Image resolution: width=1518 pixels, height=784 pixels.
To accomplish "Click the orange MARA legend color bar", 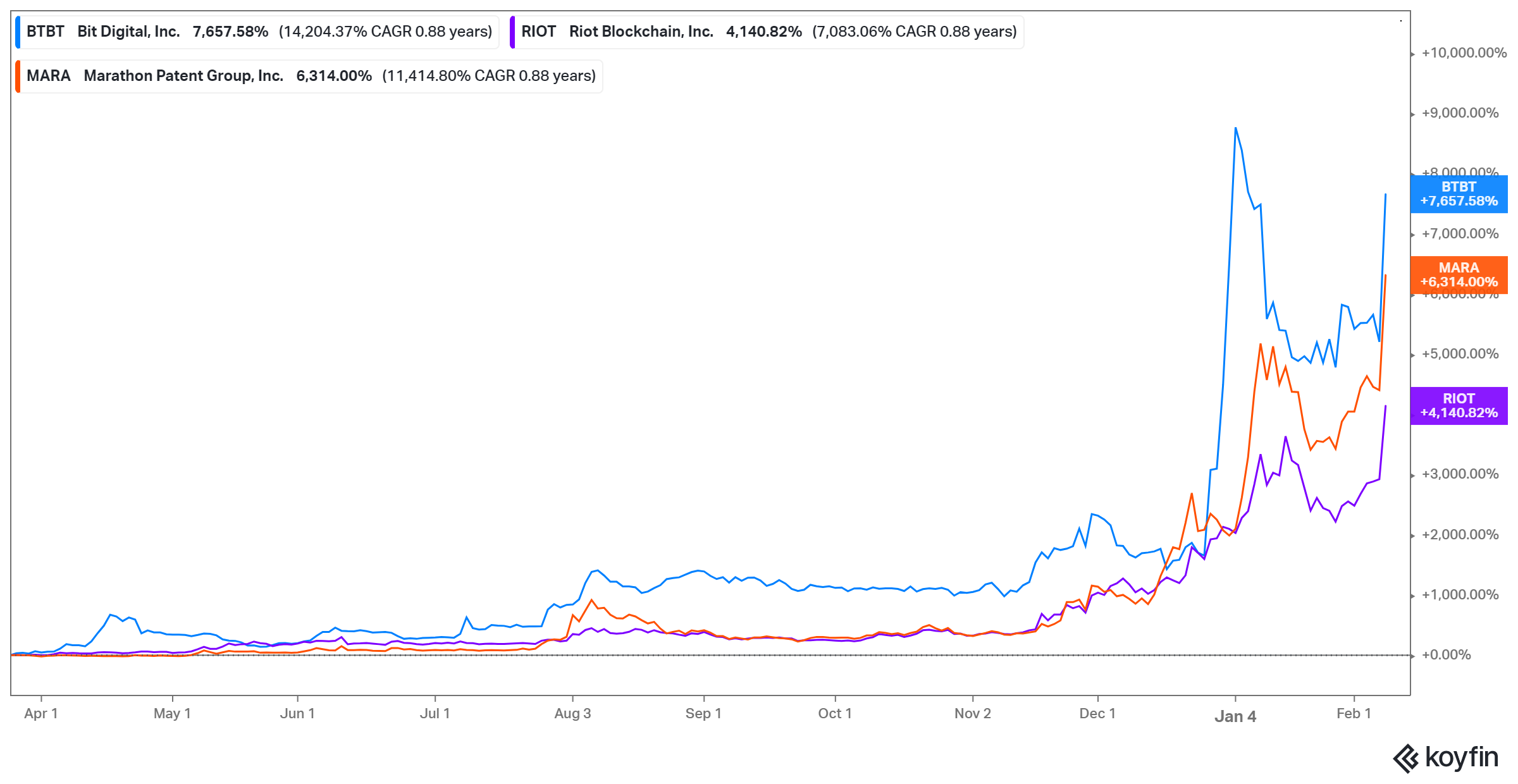I will 18,76.
